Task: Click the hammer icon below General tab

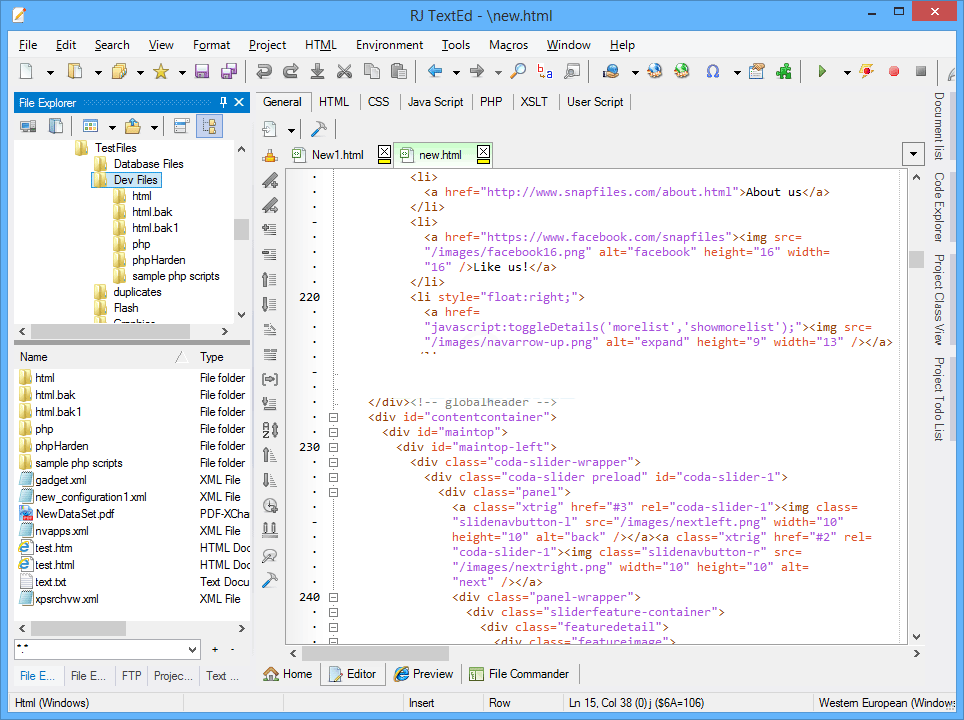Action: pos(319,129)
